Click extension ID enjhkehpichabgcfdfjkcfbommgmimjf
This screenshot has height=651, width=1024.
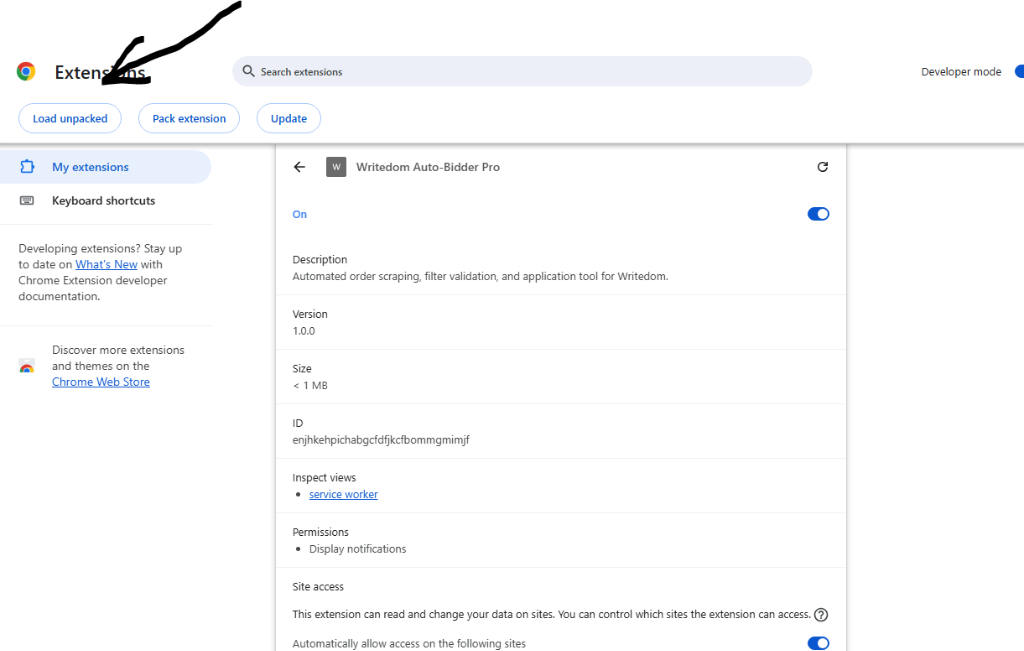(x=381, y=440)
